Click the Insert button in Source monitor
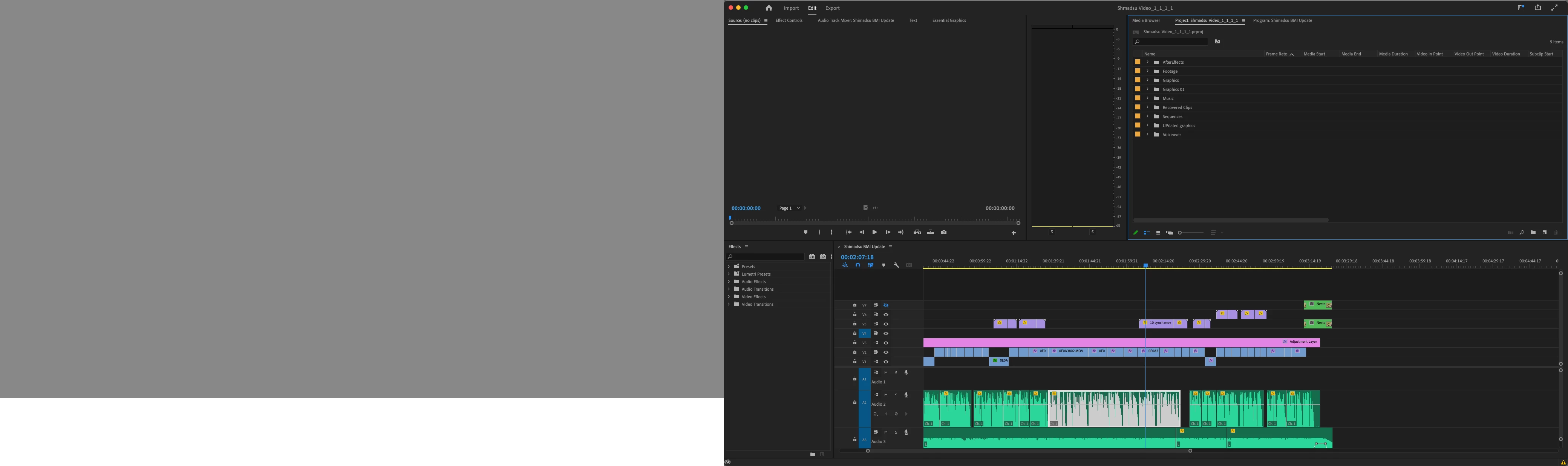This screenshot has height=466, width=1568. tap(917, 232)
